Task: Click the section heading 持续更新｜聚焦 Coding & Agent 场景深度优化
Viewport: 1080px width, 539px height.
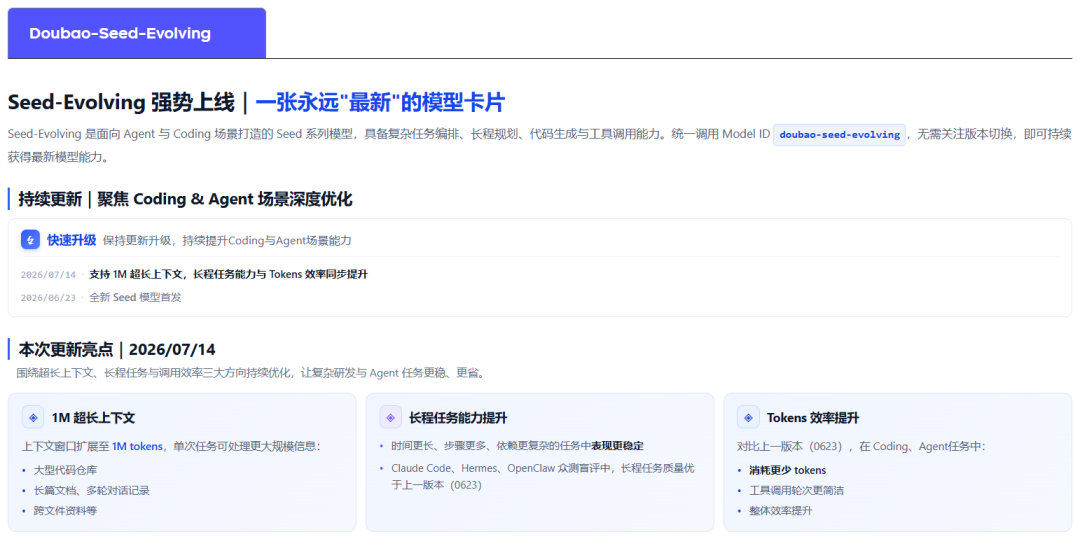Action: 185,200
